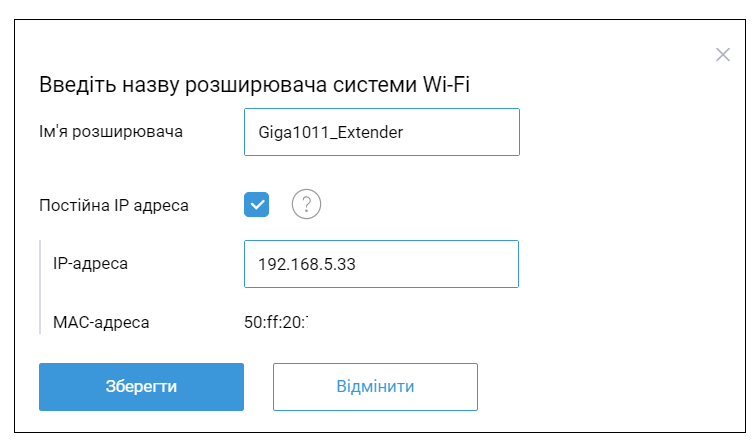Click the Ім'я розширювача label

click(111, 132)
